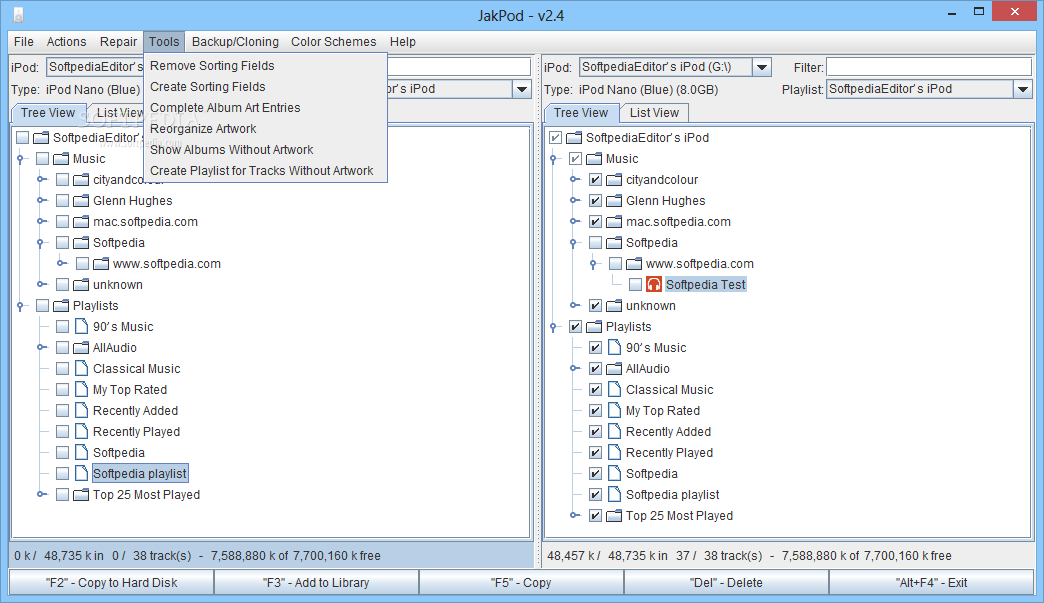The width and height of the screenshot is (1044, 603).
Task: Select Reorganize Artwork menu entry
Action: point(265,129)
